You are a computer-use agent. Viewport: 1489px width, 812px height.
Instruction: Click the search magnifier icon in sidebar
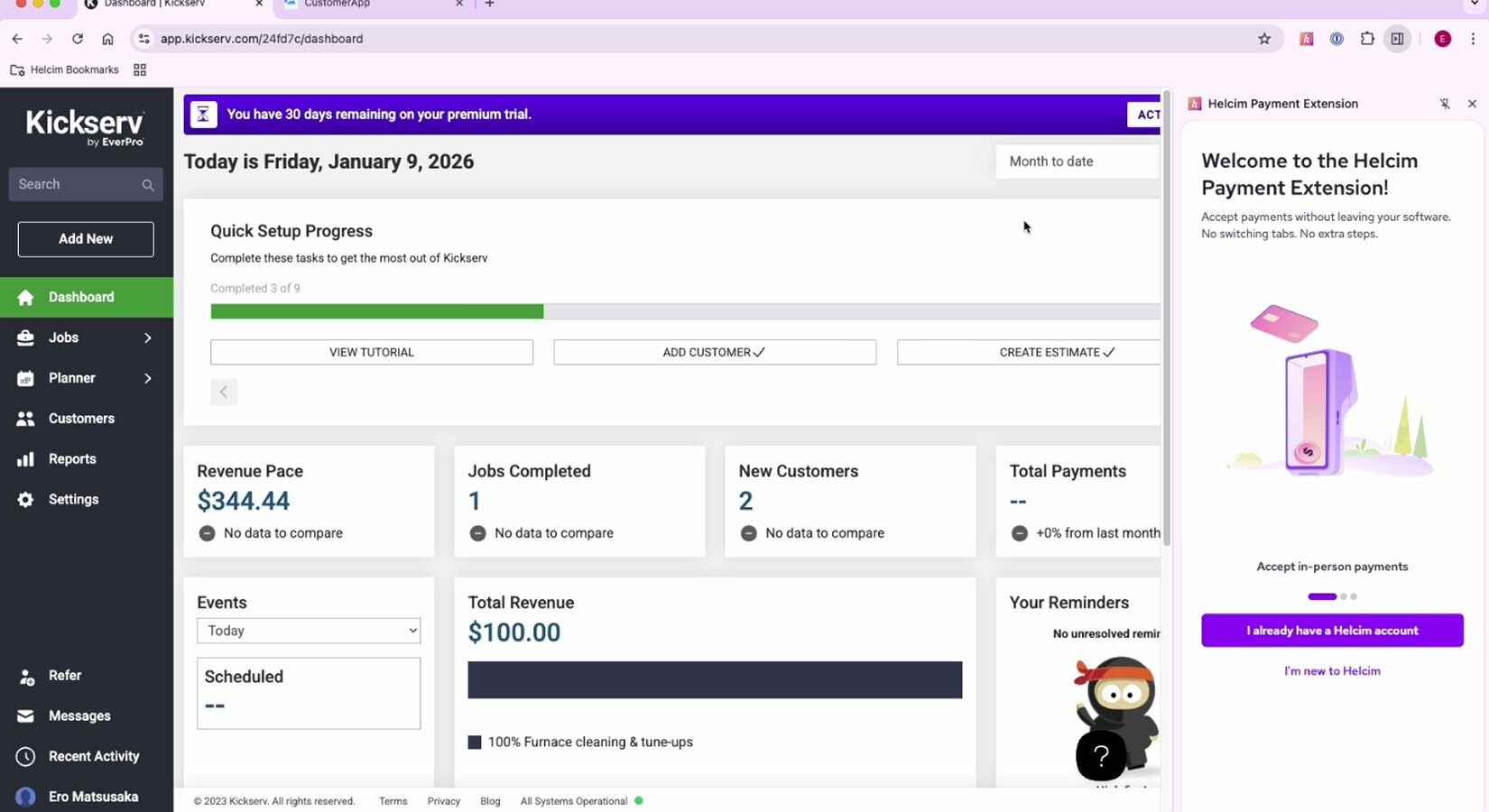148,185
